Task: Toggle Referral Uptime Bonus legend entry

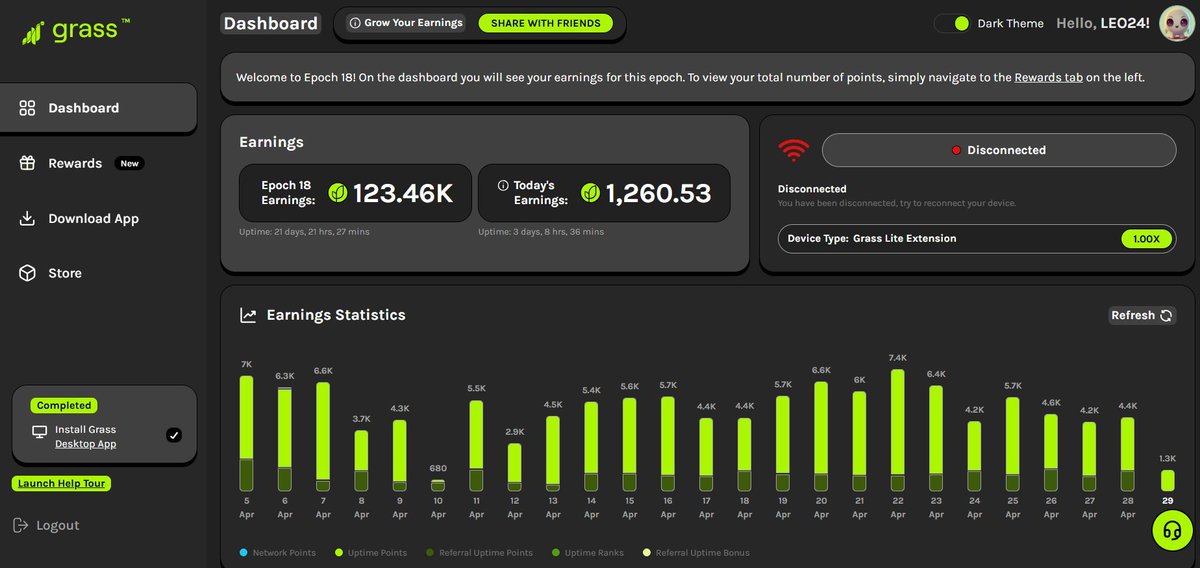Action: click(x=696, y=552)
